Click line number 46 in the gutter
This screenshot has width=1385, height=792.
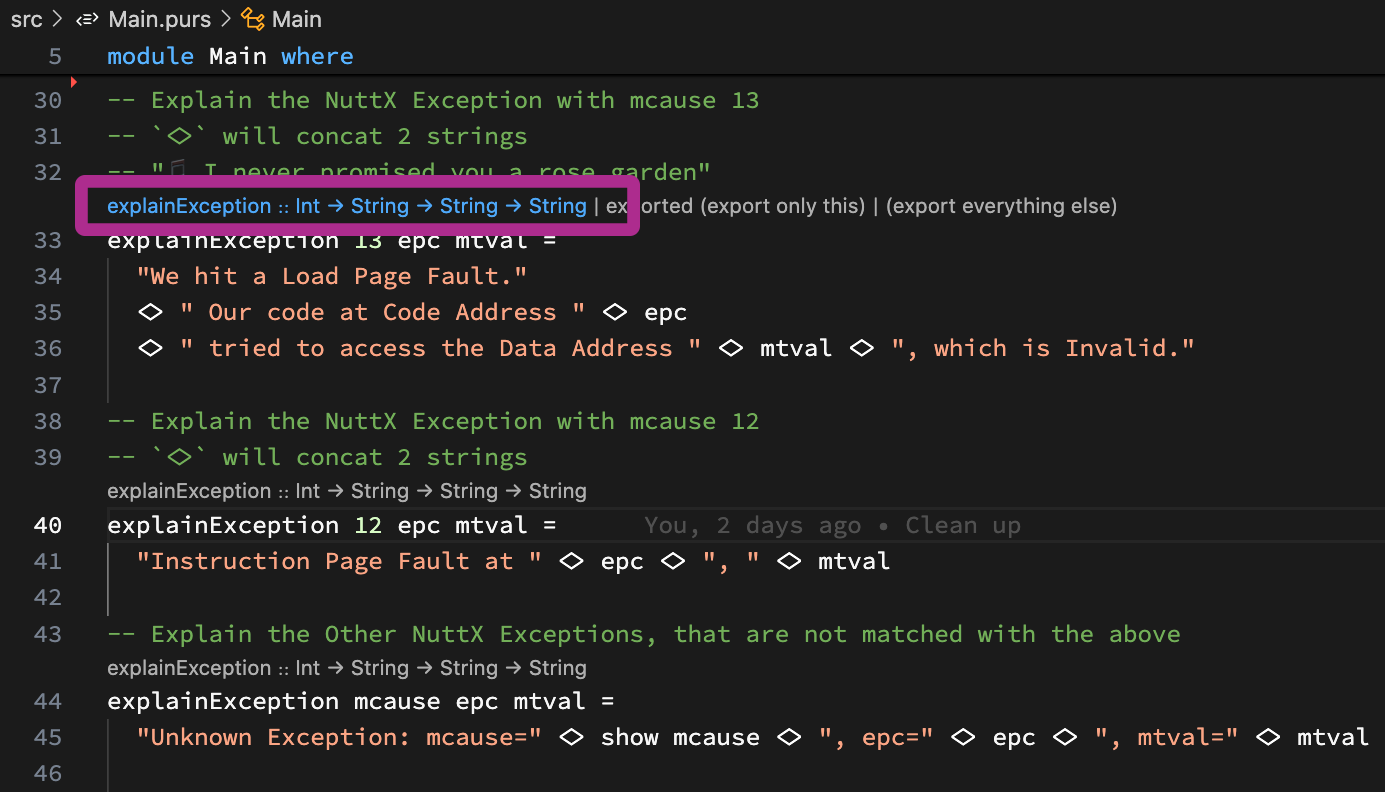[x=47, y=773]
